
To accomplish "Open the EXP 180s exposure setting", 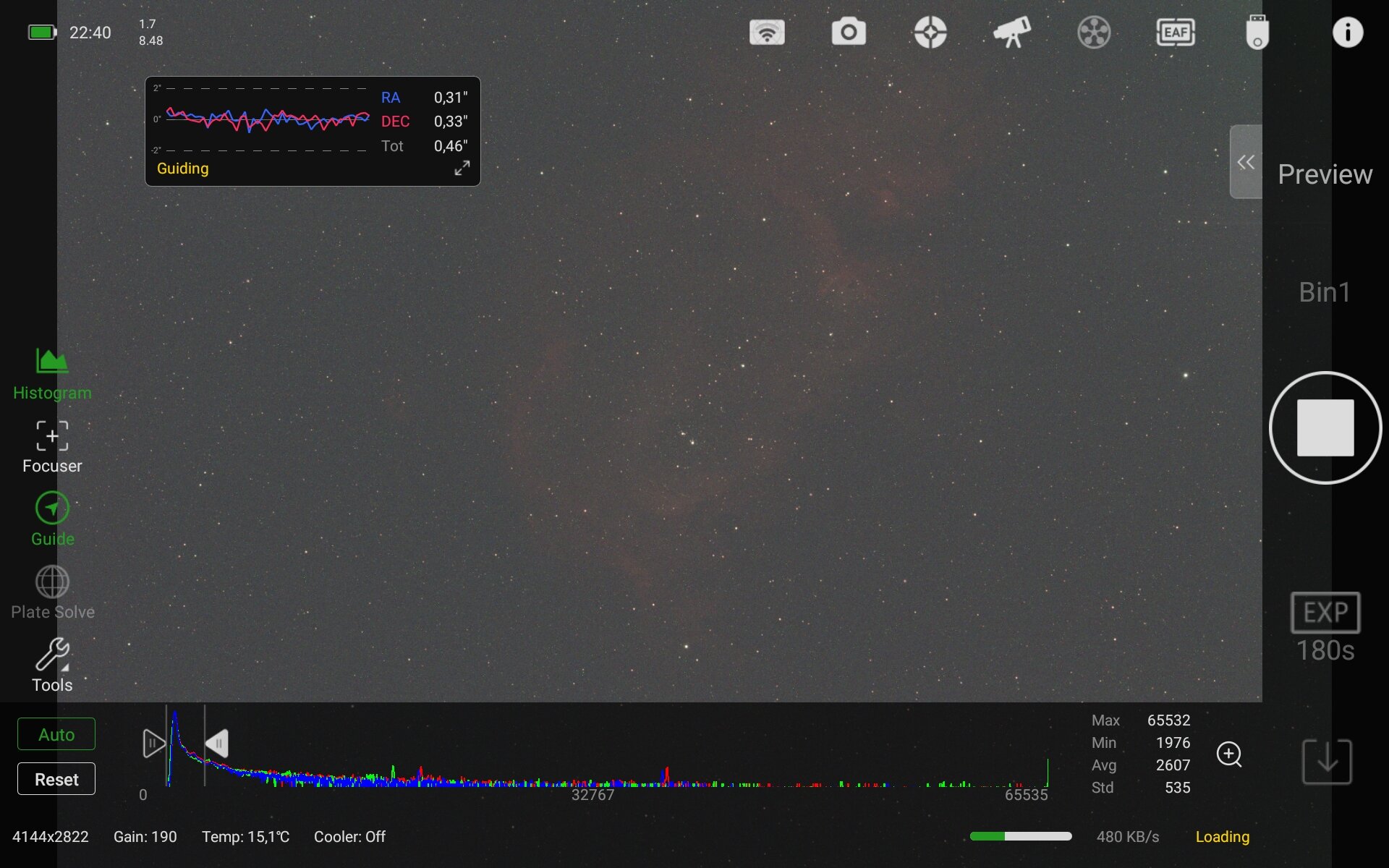I will pyautogui.click(x=1325, y=628).
